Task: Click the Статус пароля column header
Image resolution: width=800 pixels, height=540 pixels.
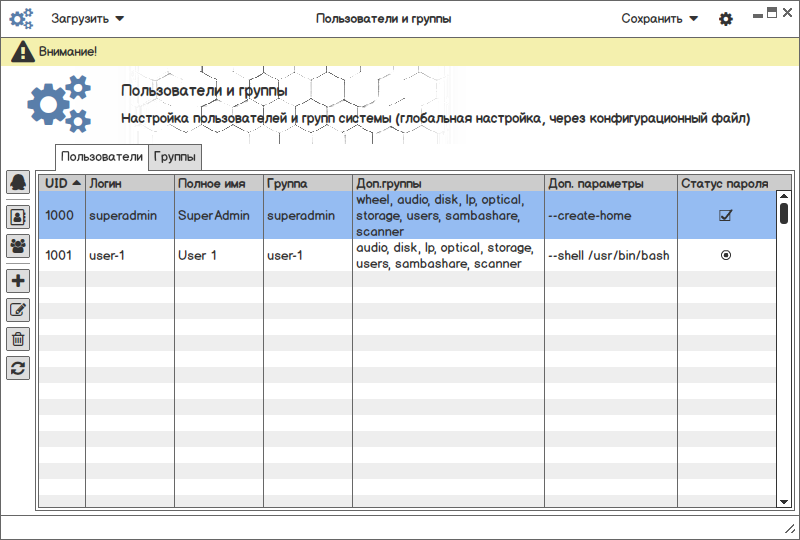Action: click(x=725, y=183)
